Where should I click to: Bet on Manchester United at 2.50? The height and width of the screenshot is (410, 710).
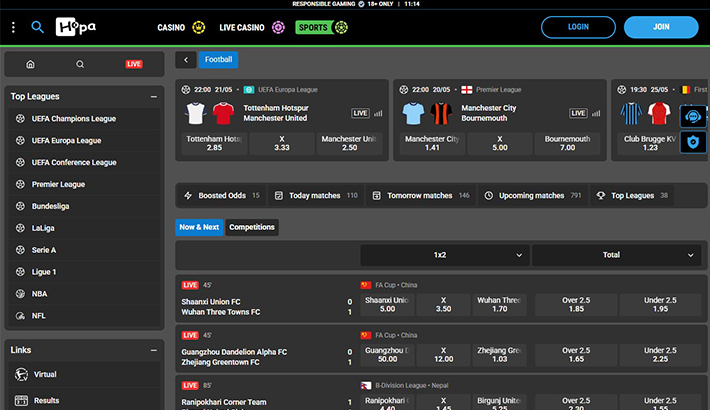(x=349, y=143)
